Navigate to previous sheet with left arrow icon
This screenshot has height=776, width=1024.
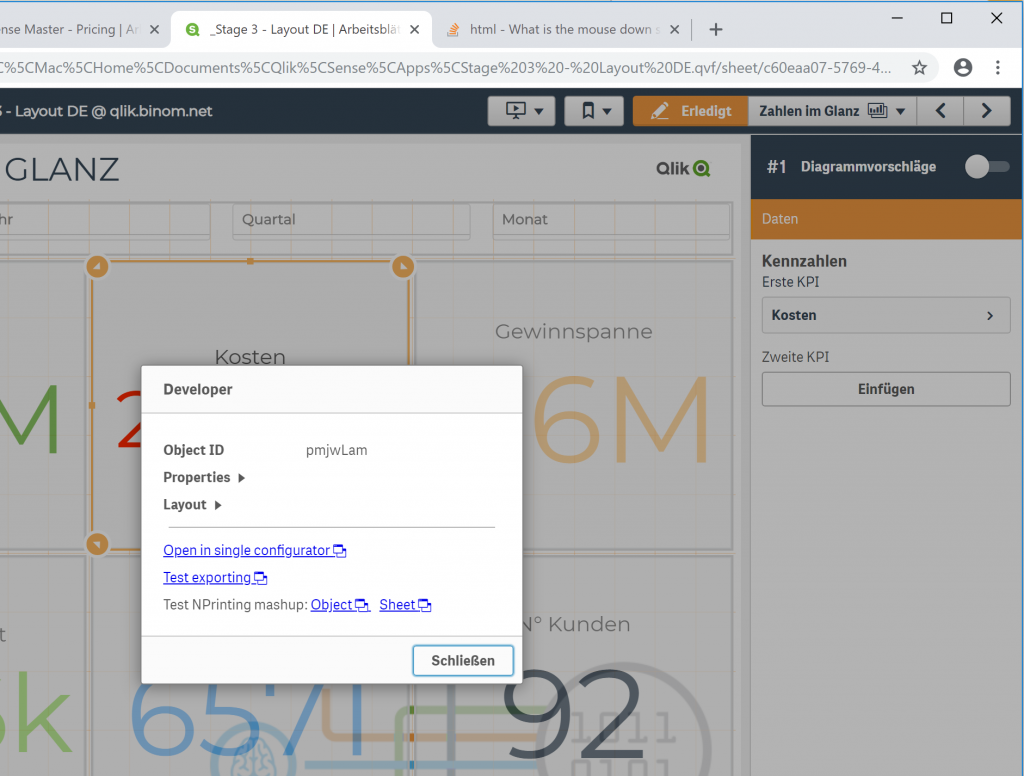(x=940, y=110)
